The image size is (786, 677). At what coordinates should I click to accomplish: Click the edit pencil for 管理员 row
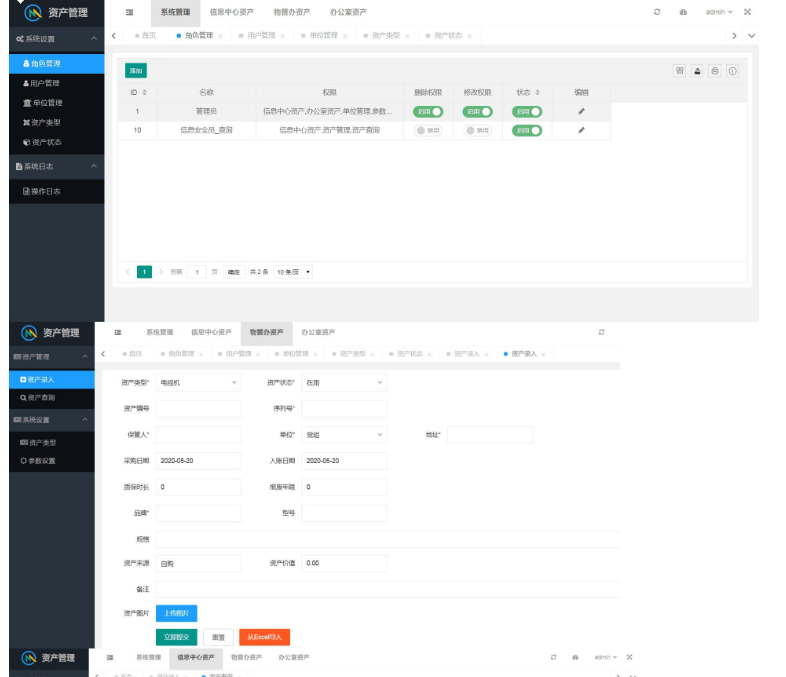[581, 112]
